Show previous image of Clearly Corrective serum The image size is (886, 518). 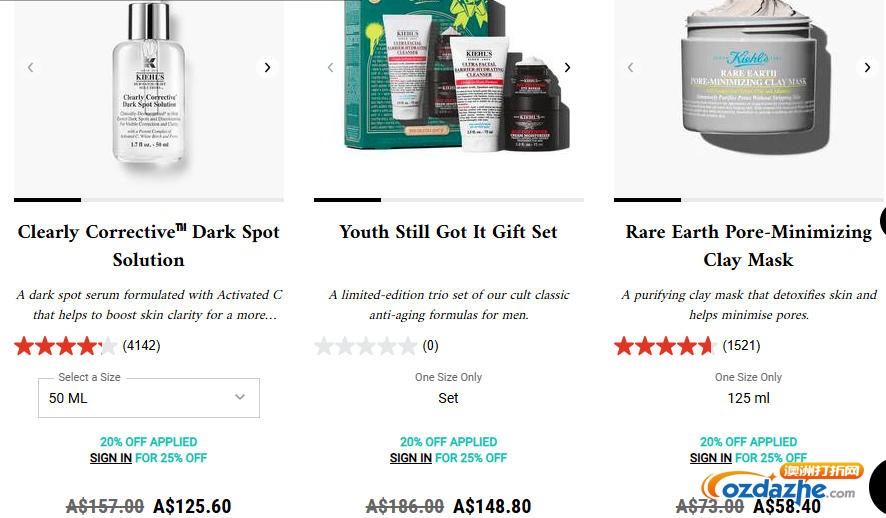[x=31, y=67]
